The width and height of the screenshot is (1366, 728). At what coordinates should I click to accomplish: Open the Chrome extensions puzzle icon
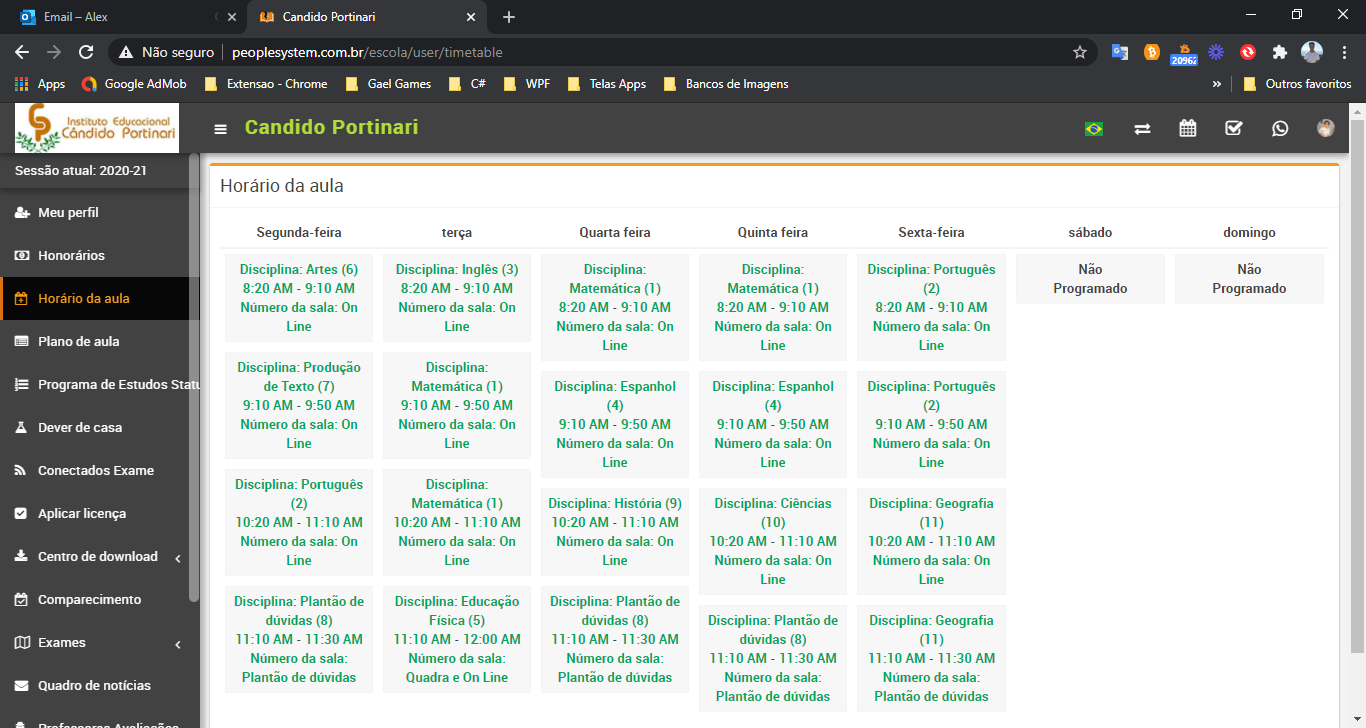click(1279, 52)
